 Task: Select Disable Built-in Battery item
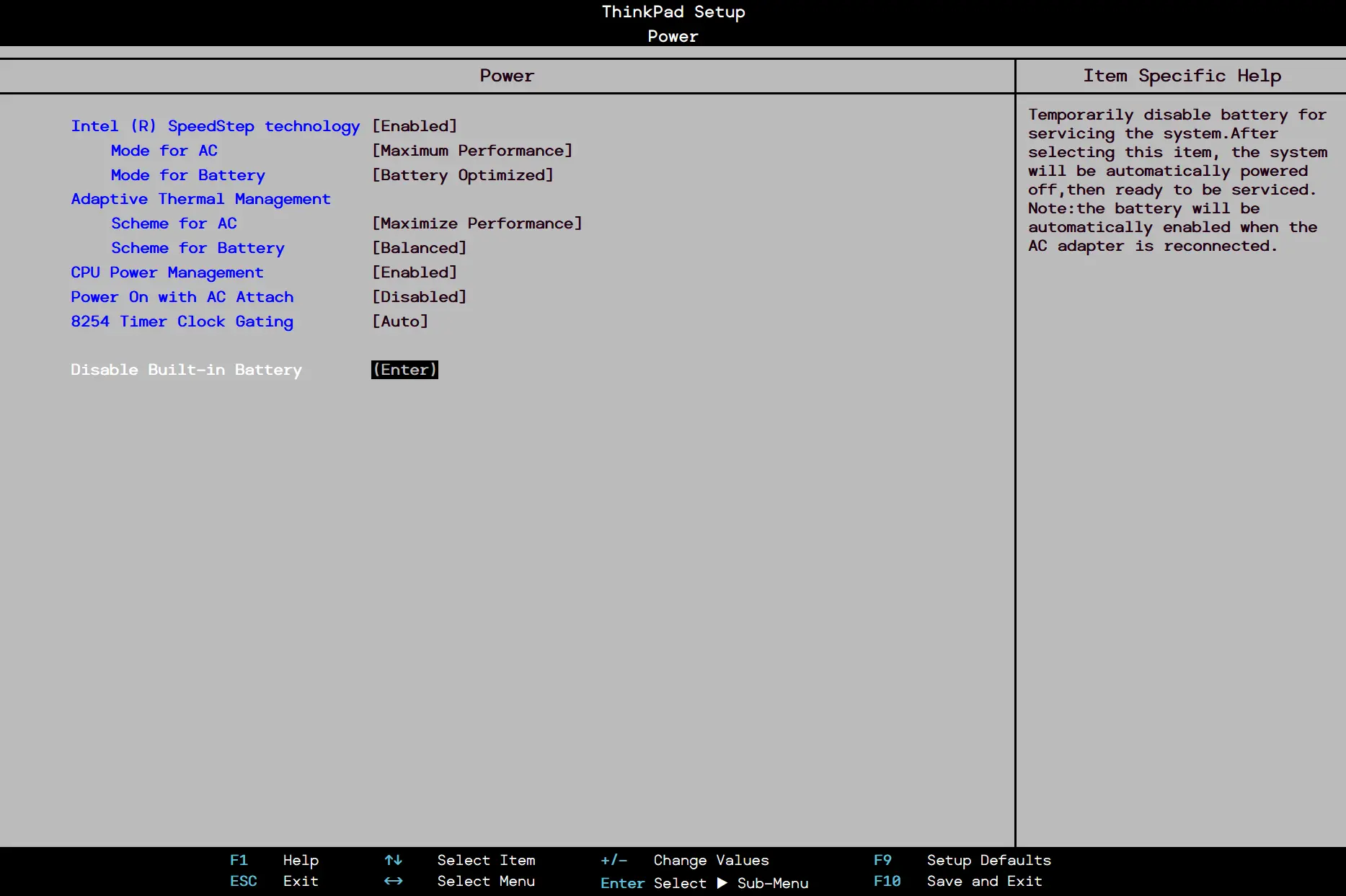tap(186, 370)
